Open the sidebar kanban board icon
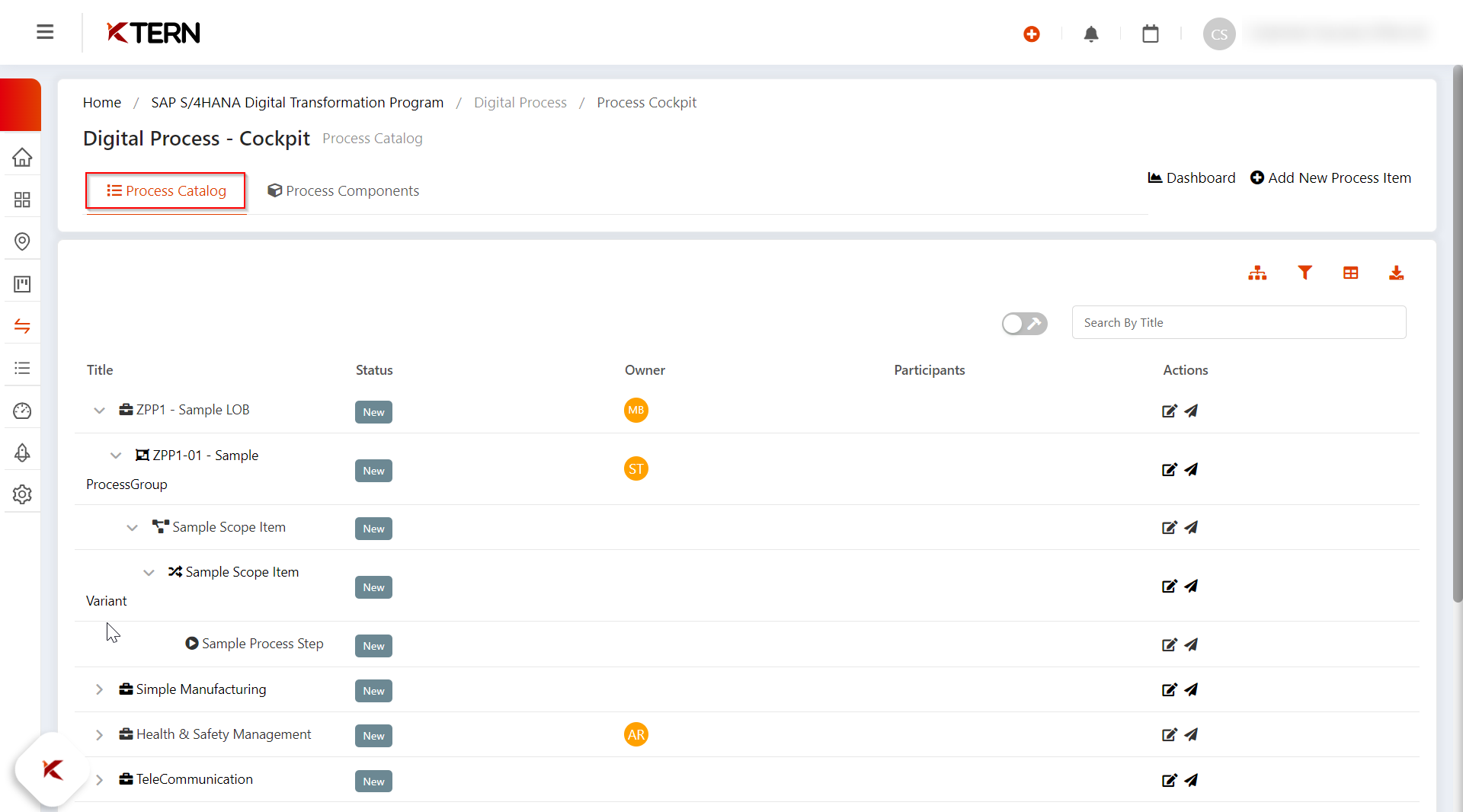 coord(22,284)
